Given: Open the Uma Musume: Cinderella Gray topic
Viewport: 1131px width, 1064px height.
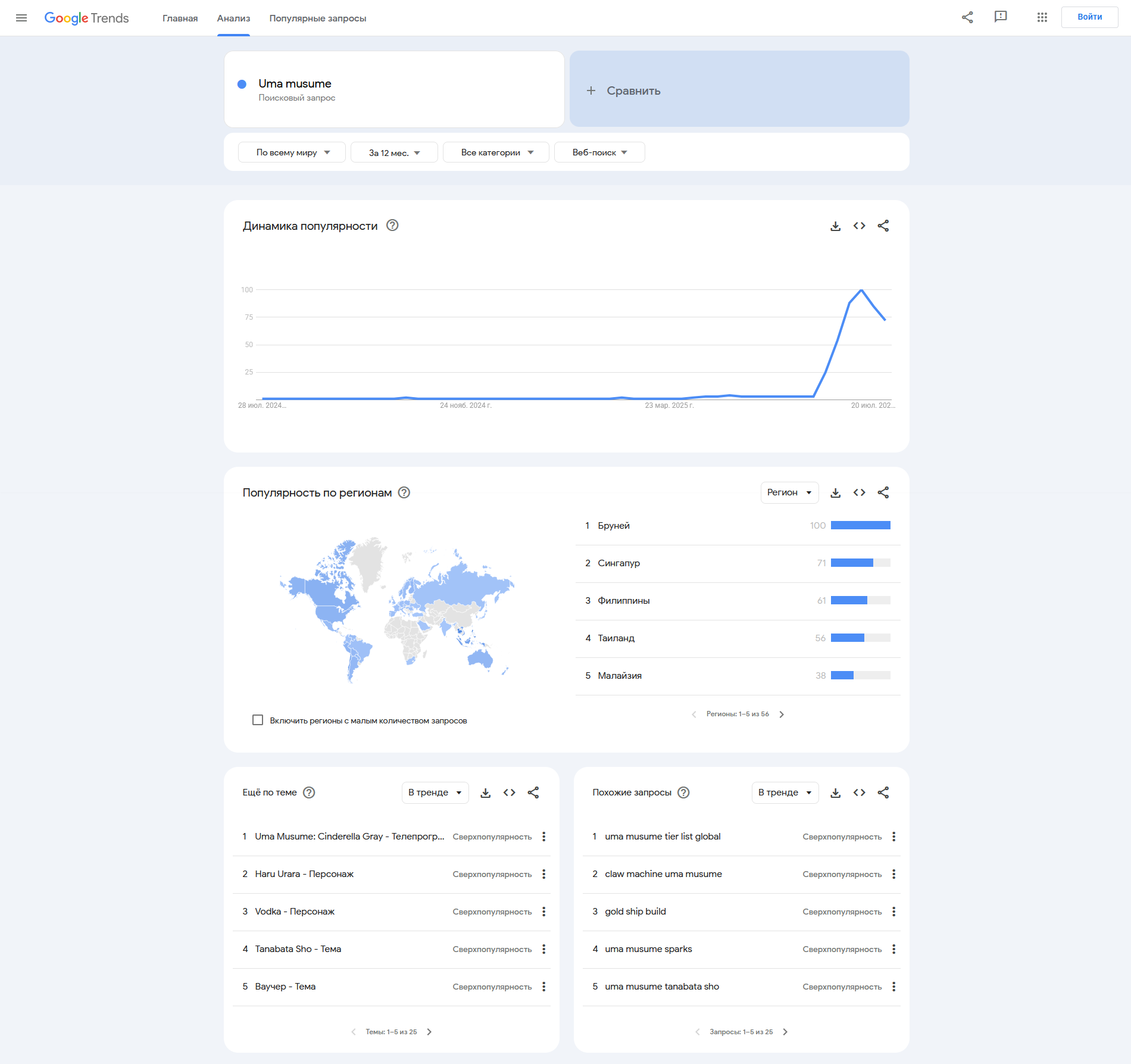Looking at the screenshot, I should pyautogui.click(x=349, y=837).
